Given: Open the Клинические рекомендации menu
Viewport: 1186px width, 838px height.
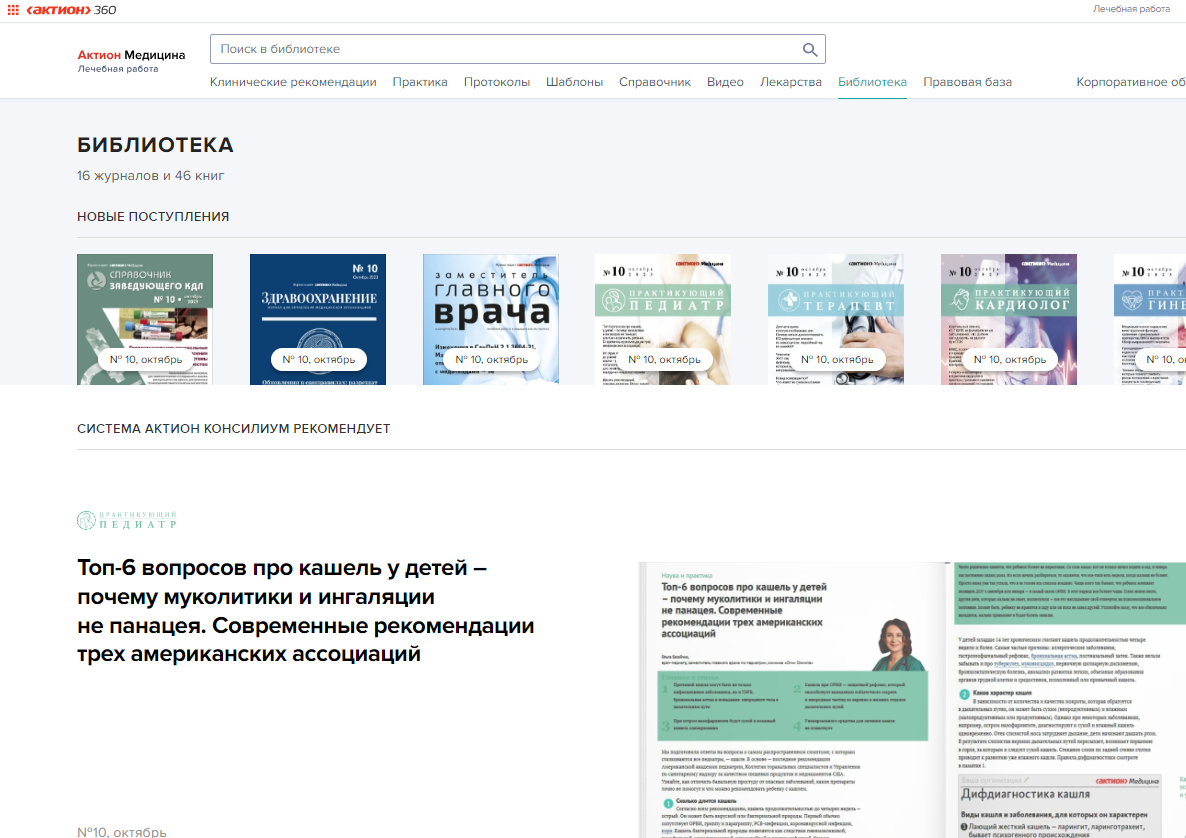Looking at the screenshot, I should (293, 82).
